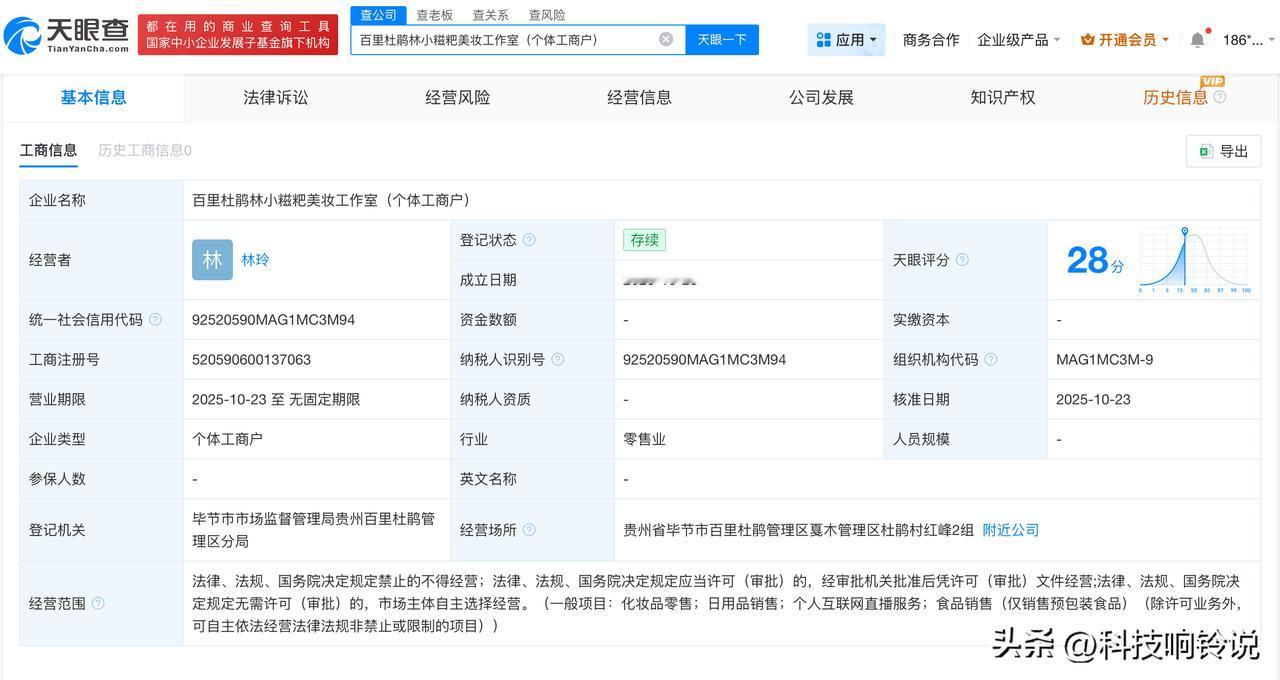Open the 经营信息 tab

point(640,98)
